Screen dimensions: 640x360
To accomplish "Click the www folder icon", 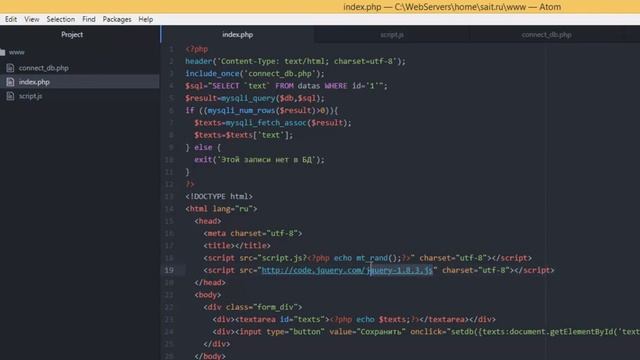I will [x=2, y=52].
